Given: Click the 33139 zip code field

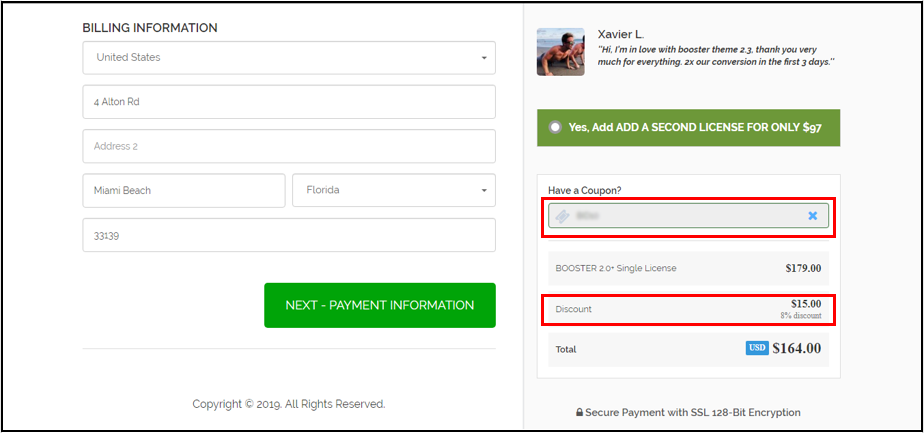Looking at the screenshot, I should (289, 235).
